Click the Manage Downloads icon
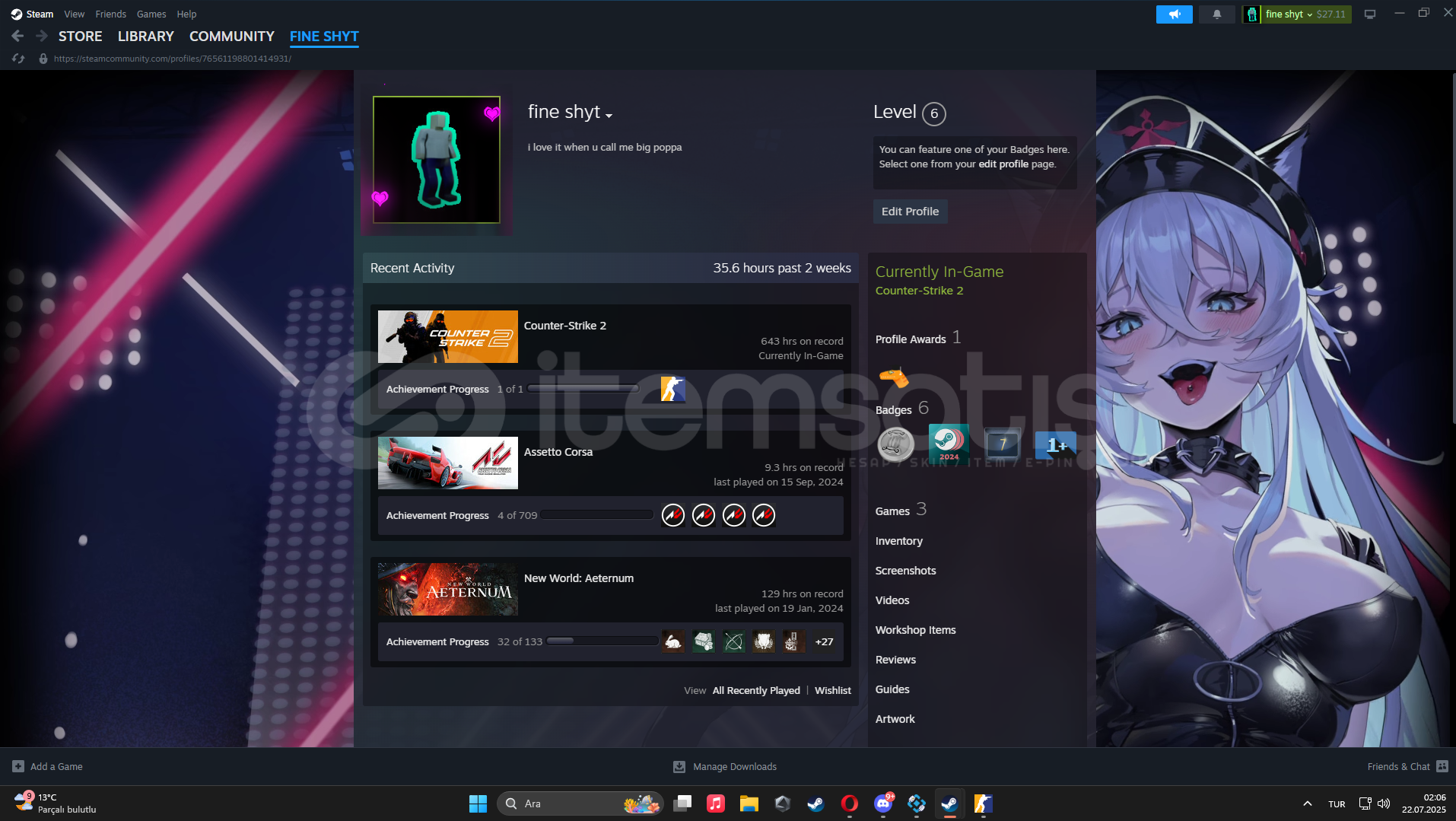Image resolution: width=1456 pixels, height=821 pixels. pos(679,766)
